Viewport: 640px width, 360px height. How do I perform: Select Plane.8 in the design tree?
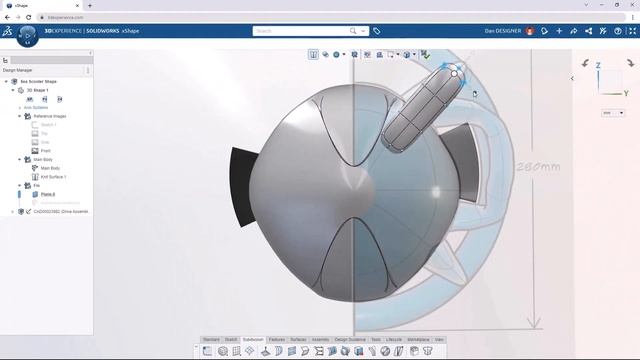(x=48, y=194)
